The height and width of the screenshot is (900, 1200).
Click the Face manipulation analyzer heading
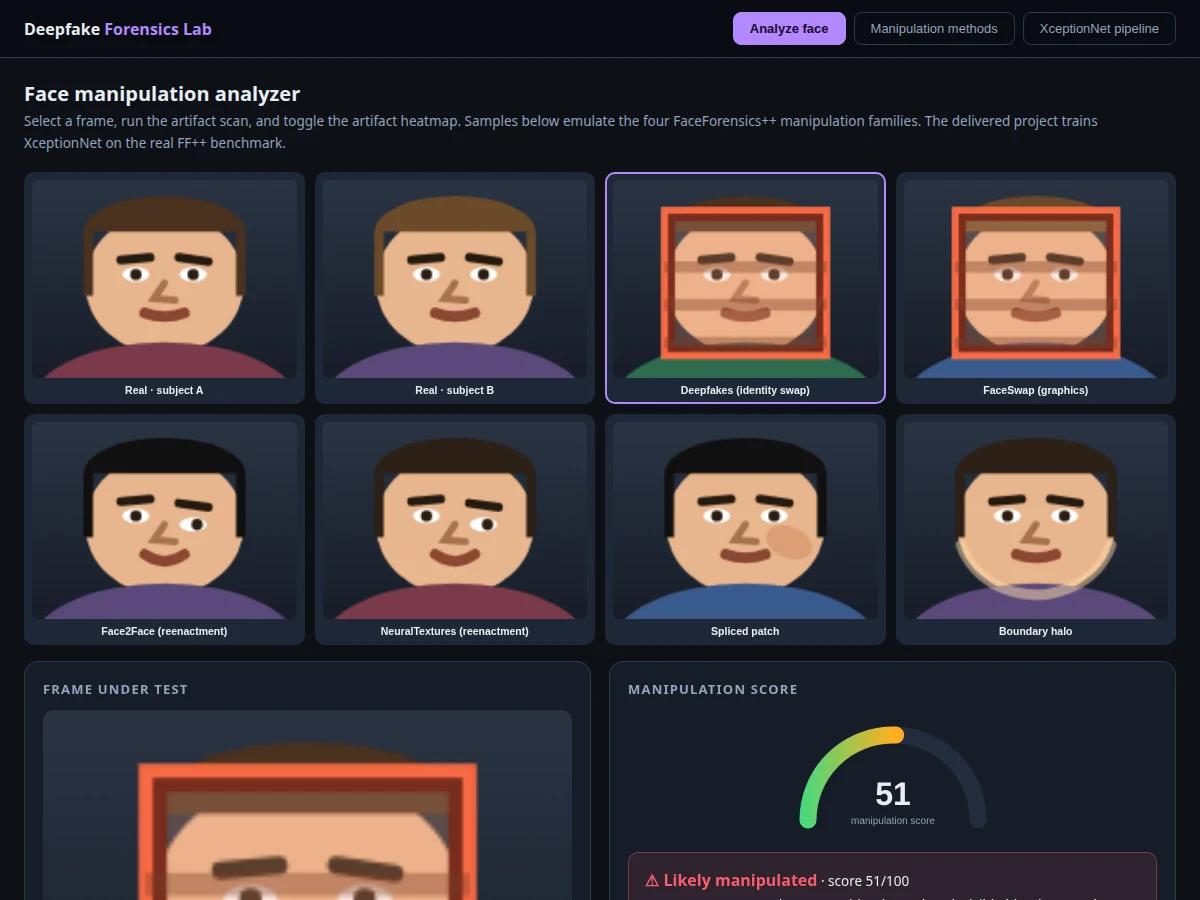(x=162, y=94)
